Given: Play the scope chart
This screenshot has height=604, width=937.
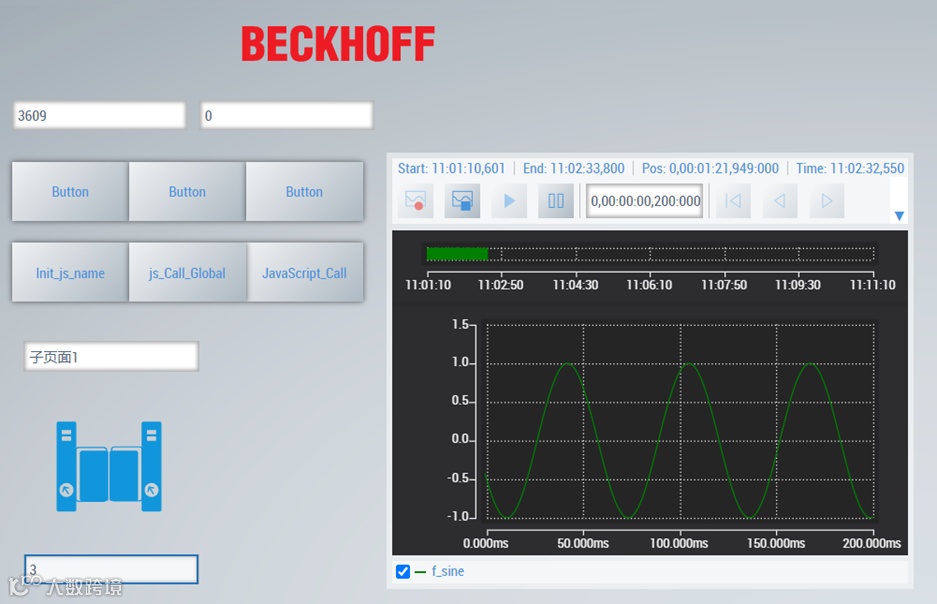Looking at the screenshot, I should [x=509, y=201].
